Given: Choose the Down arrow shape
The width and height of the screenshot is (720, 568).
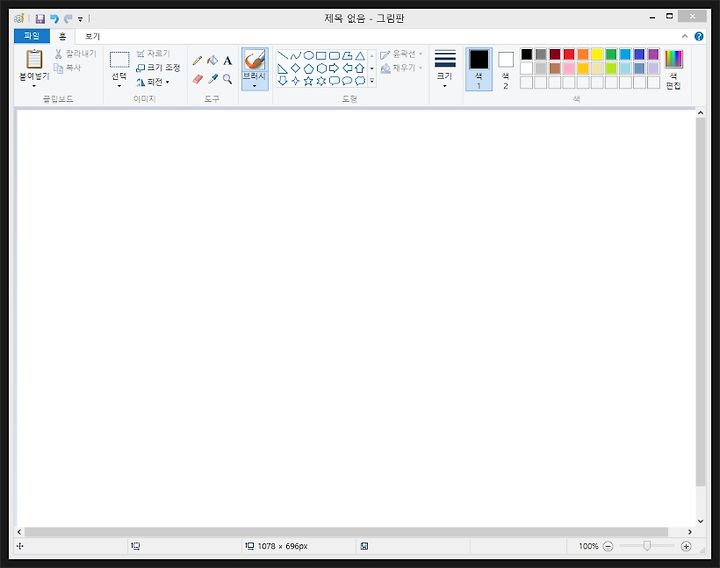Looking at the screenshot, I should tap(283, 81).
